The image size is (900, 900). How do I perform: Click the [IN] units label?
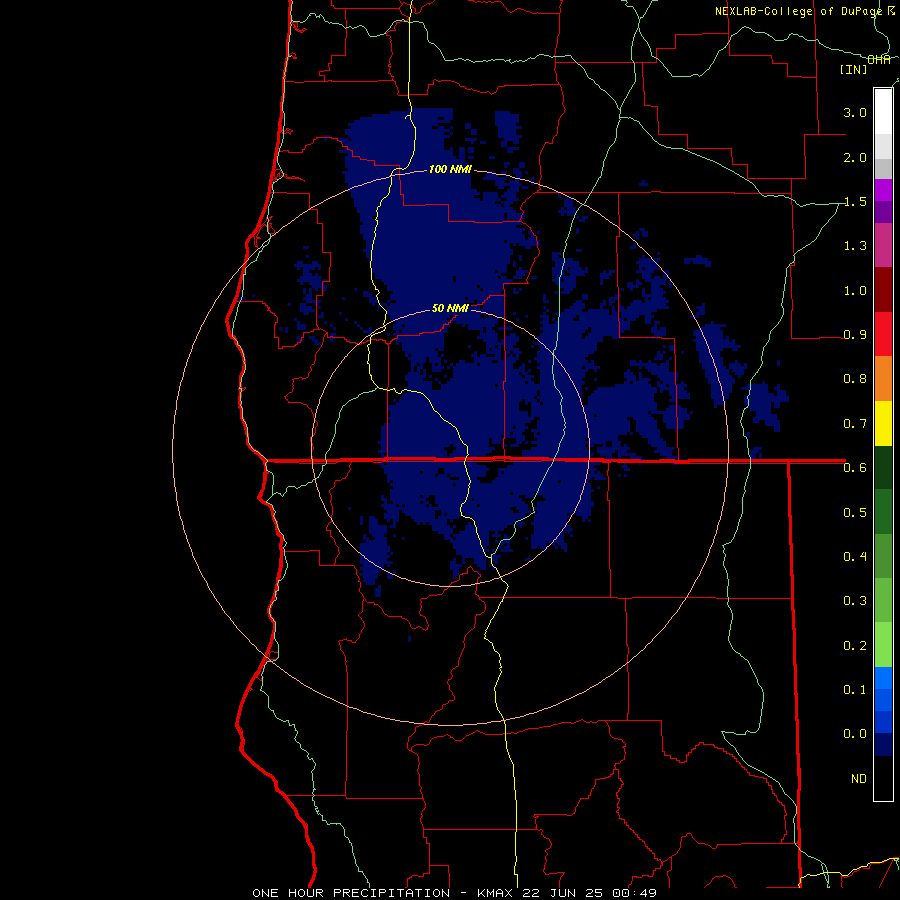(854, 69)
